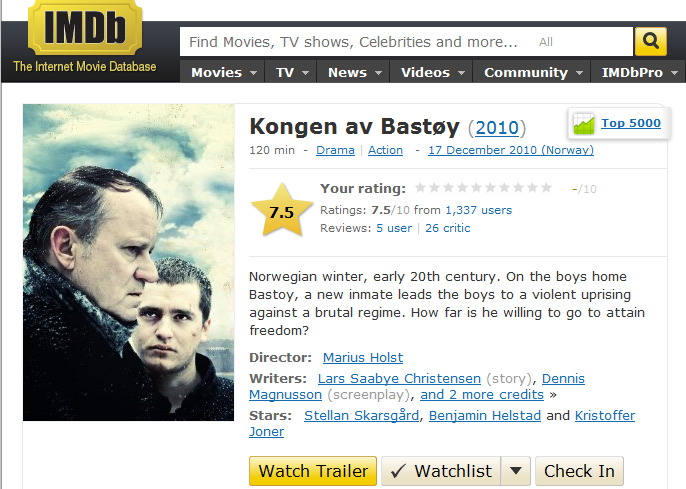Toggle the Watchlist checkmark button
The width and height of the screenshot is (686, 489).
click(441, 471)
